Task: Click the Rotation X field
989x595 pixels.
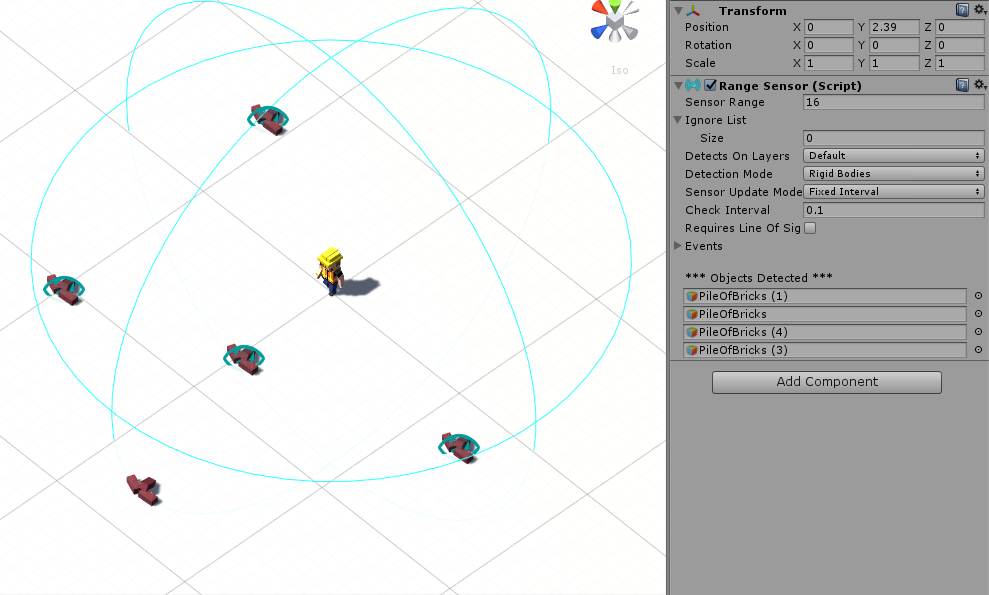Action: pyautogui.click(x=829, y=45)
